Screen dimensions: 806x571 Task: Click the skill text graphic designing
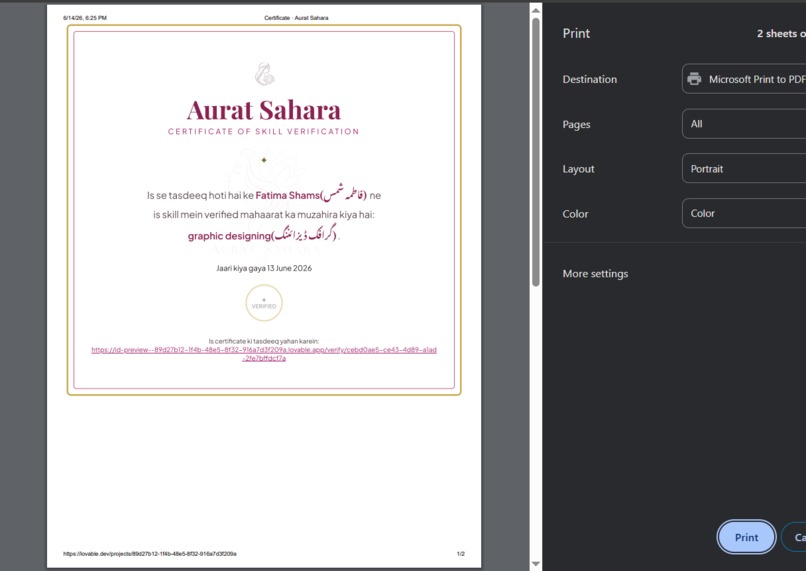pyautogui.click(x=229, y=236)
